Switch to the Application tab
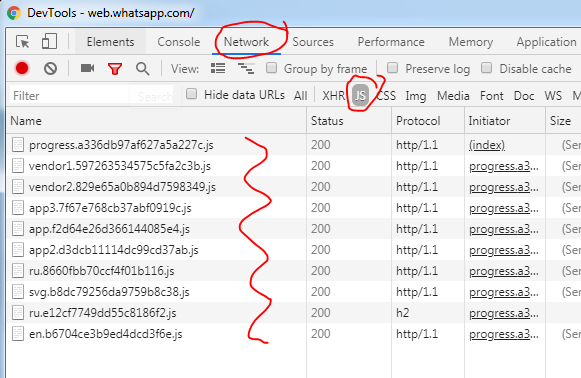 coord(547,42)
